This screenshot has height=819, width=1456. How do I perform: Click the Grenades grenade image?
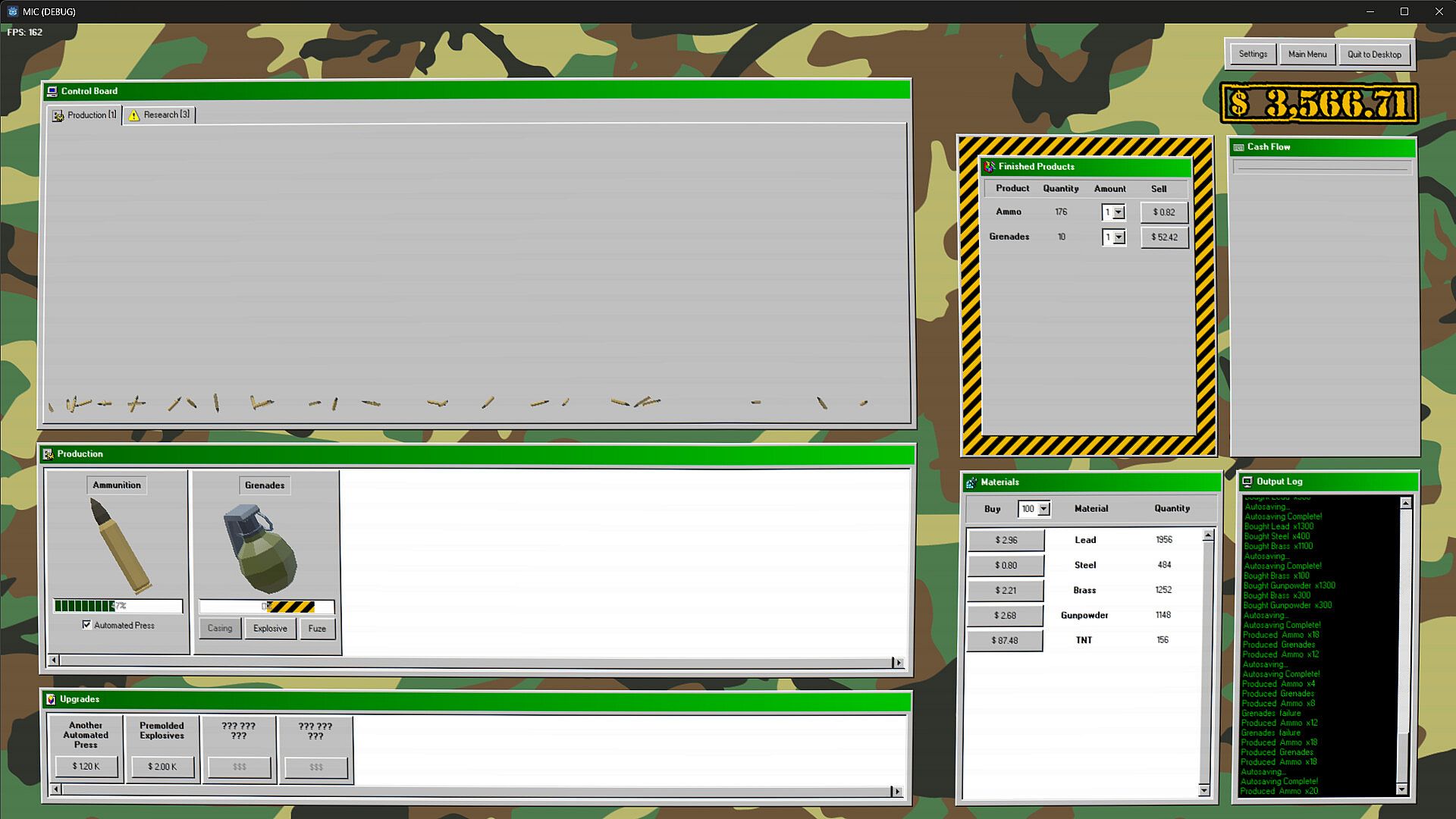[x=259, y=549]
